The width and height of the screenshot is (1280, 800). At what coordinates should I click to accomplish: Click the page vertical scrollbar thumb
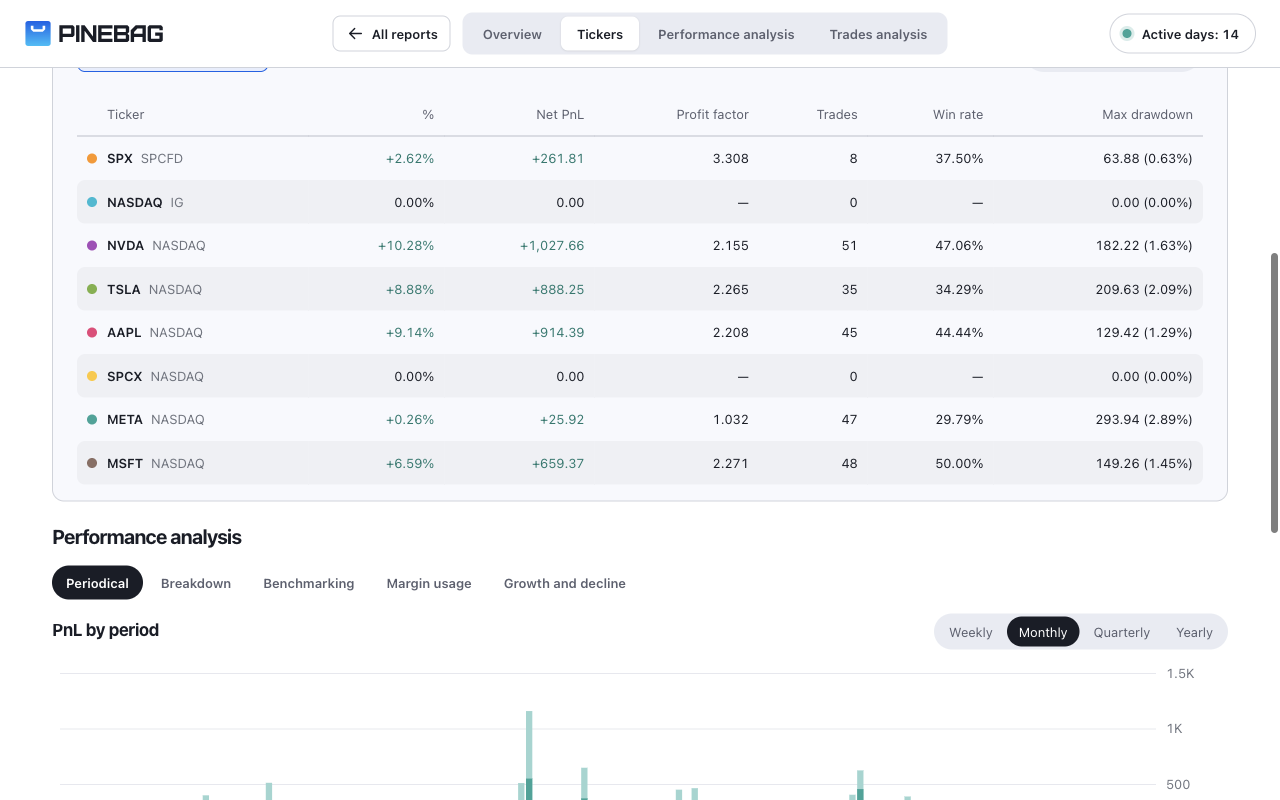point(1274,392)
